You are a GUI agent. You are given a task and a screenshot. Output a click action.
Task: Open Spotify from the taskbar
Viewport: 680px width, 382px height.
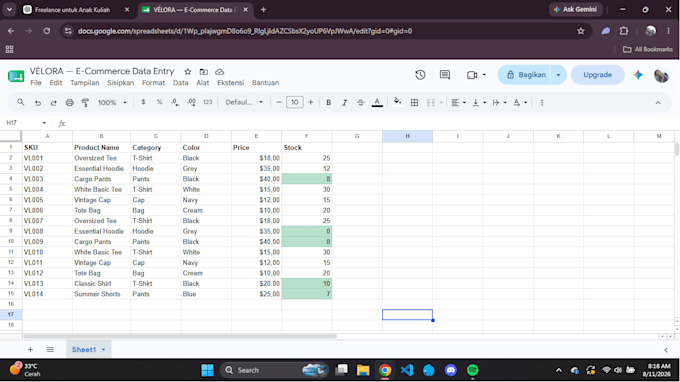tap(473, 370)
